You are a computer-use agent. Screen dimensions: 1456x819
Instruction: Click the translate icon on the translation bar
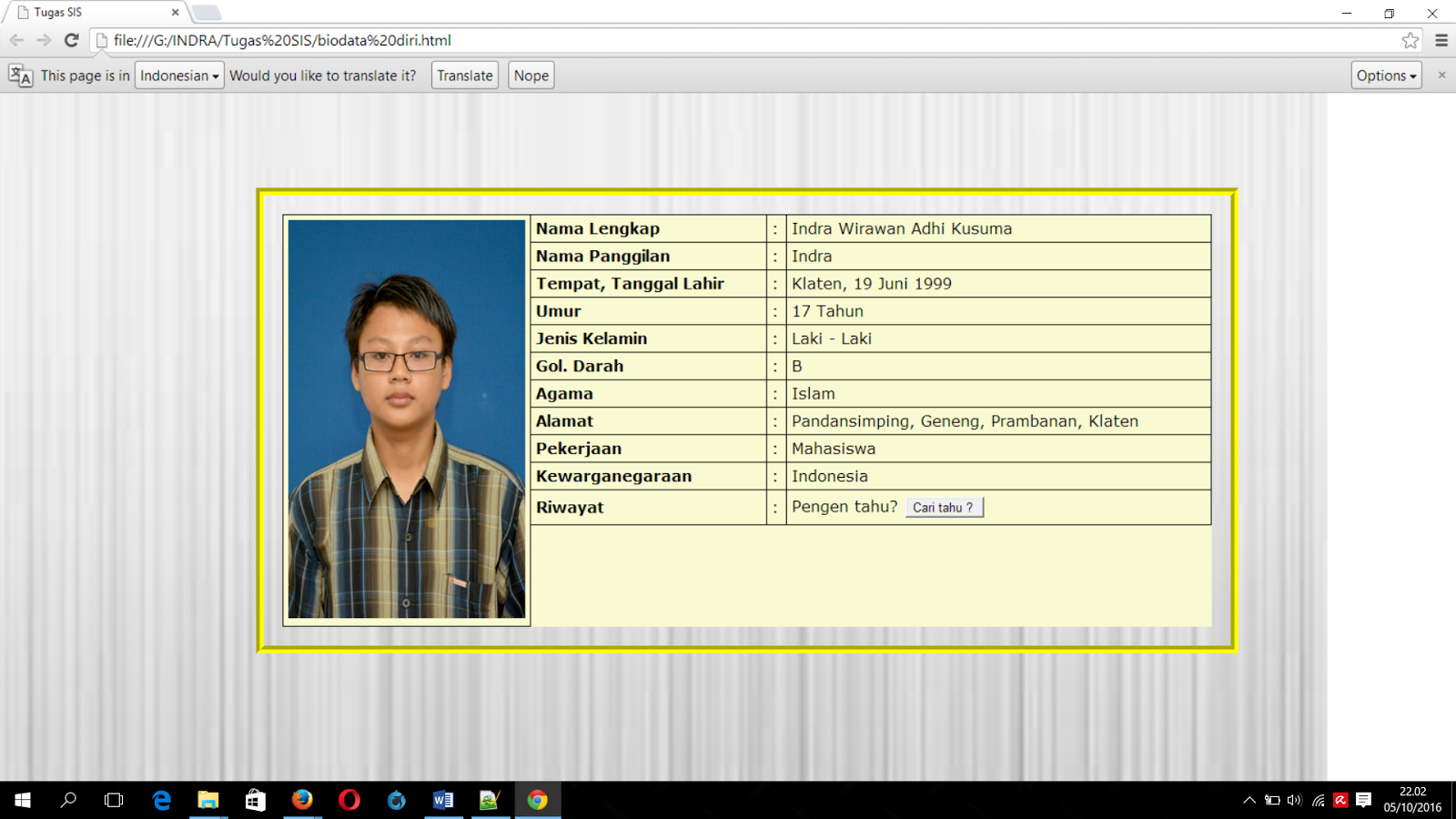(18, 75)
